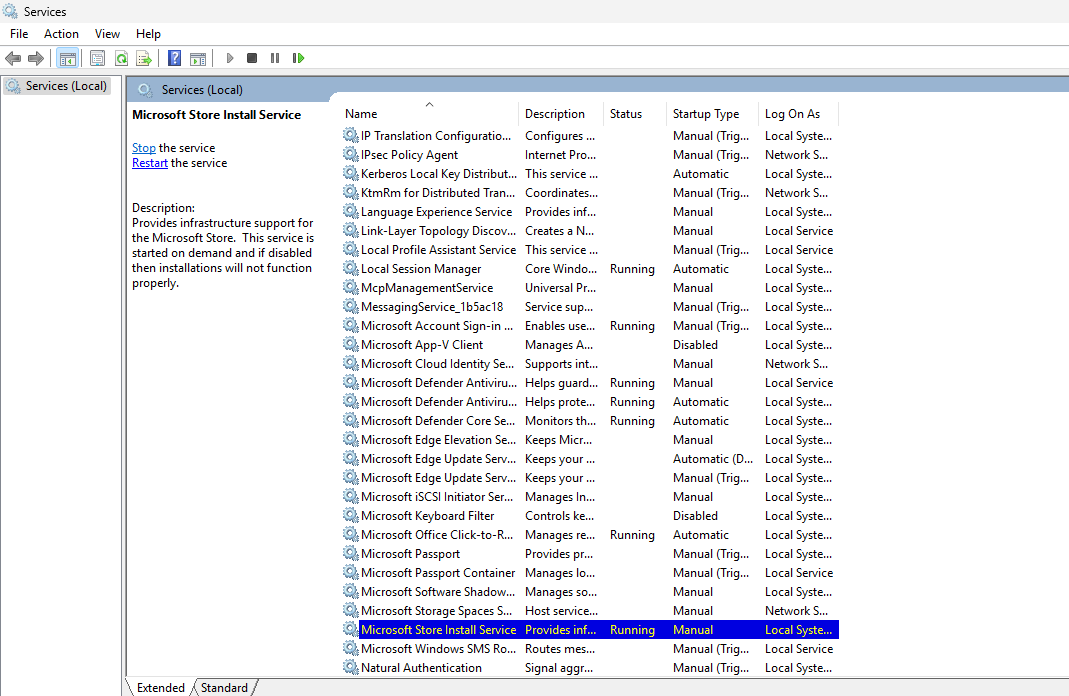Open the Help toolbar icon
Viewport: 1069px width, 696px height.
174,58
